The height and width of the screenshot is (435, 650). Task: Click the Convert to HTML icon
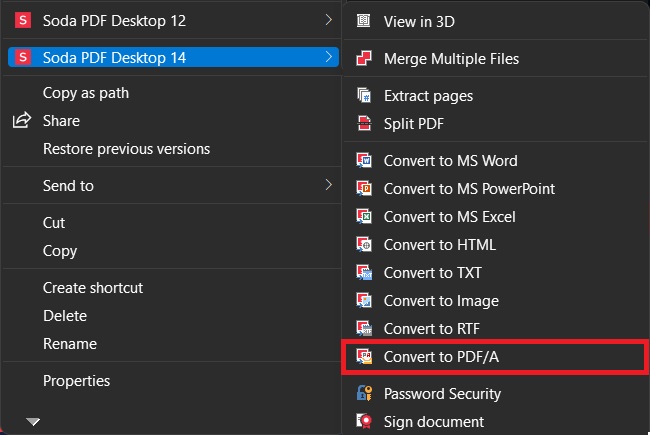click(x=364, y=244)
